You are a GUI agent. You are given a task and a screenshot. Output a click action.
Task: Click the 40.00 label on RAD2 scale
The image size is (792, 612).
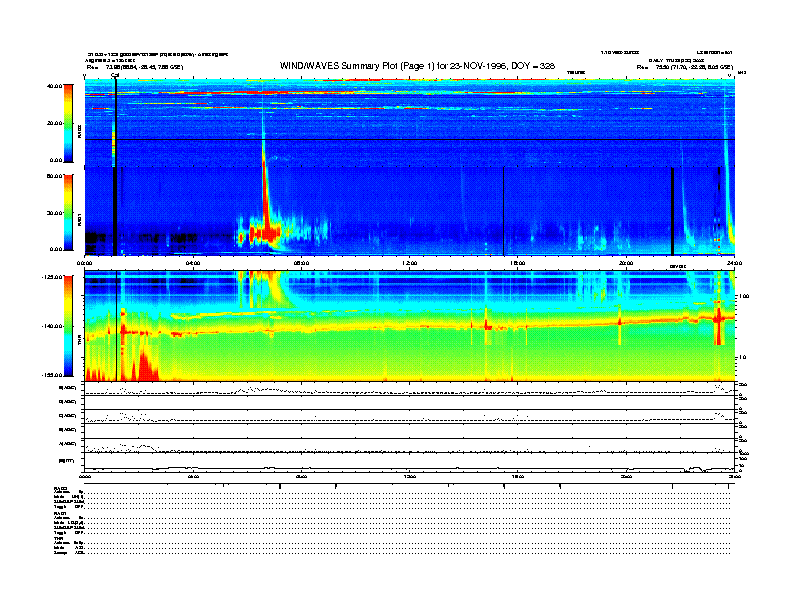pos(54,86)
